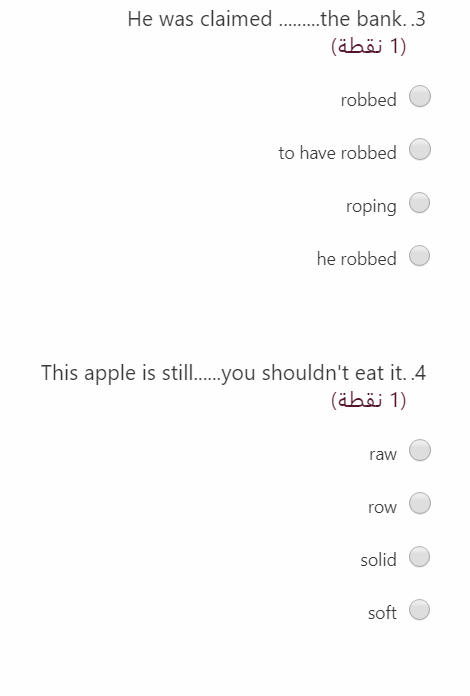Screen dimensions: 470x696
Task: Click question 4 text about the apple
Action: 233,373
